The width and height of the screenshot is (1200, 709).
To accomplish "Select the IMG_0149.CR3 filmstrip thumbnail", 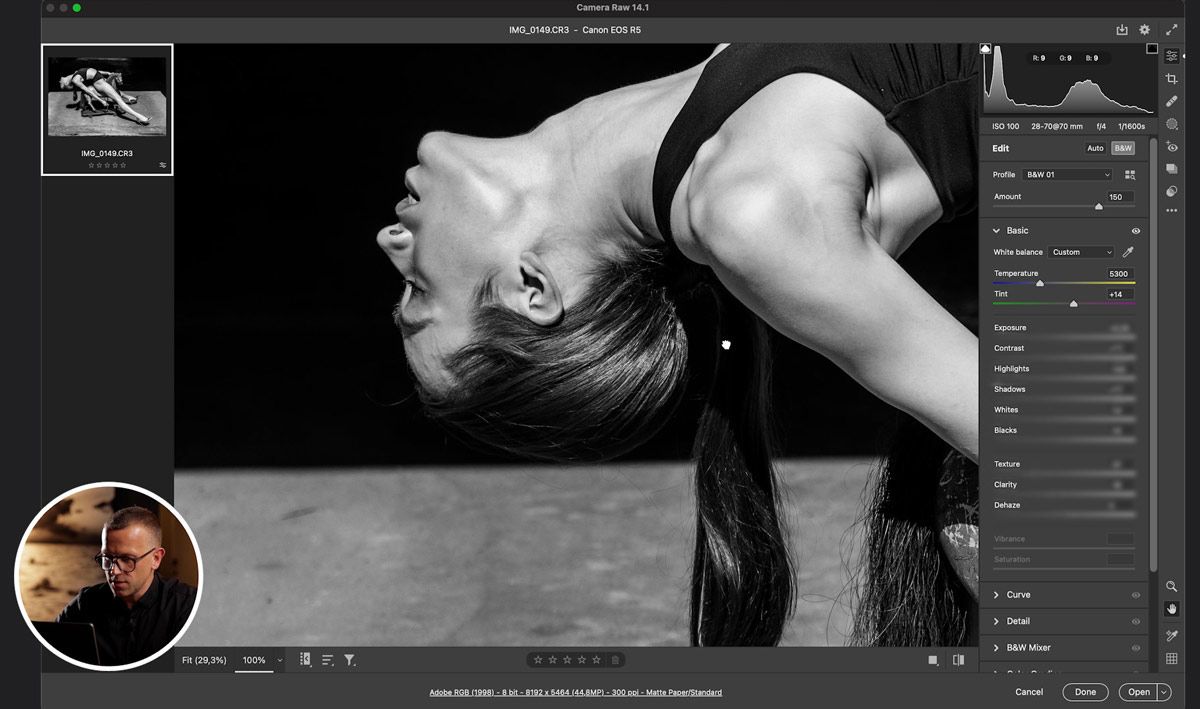I will pos(107,109).
